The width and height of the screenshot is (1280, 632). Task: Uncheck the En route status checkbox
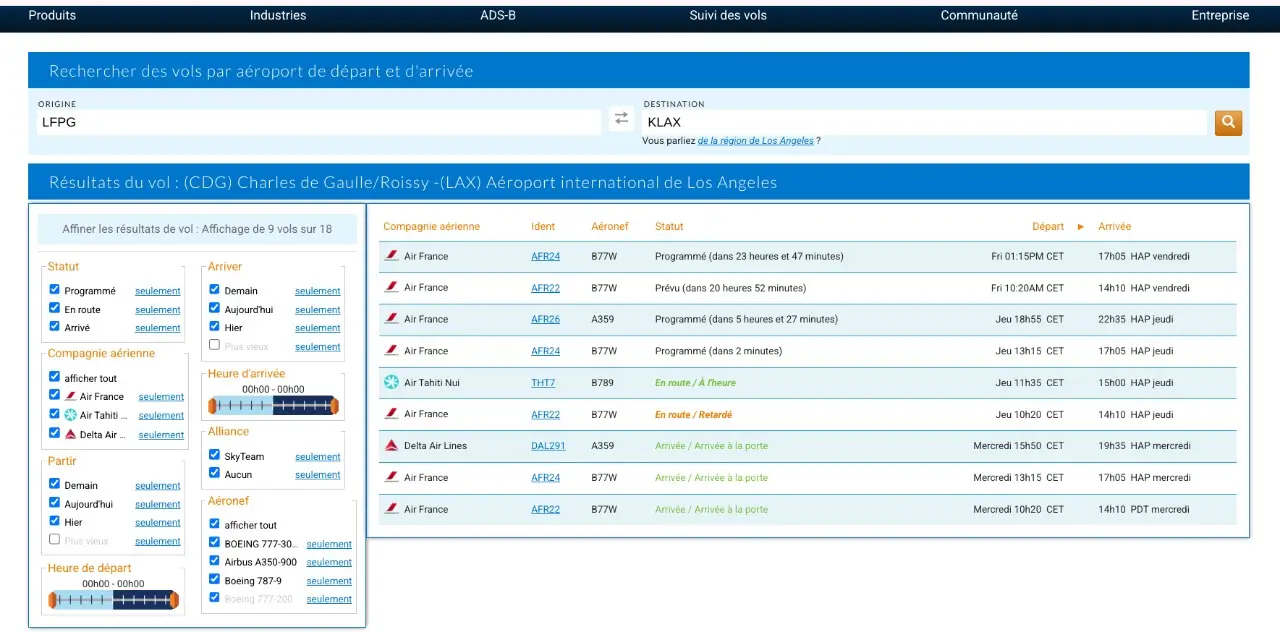click(54, 308)
